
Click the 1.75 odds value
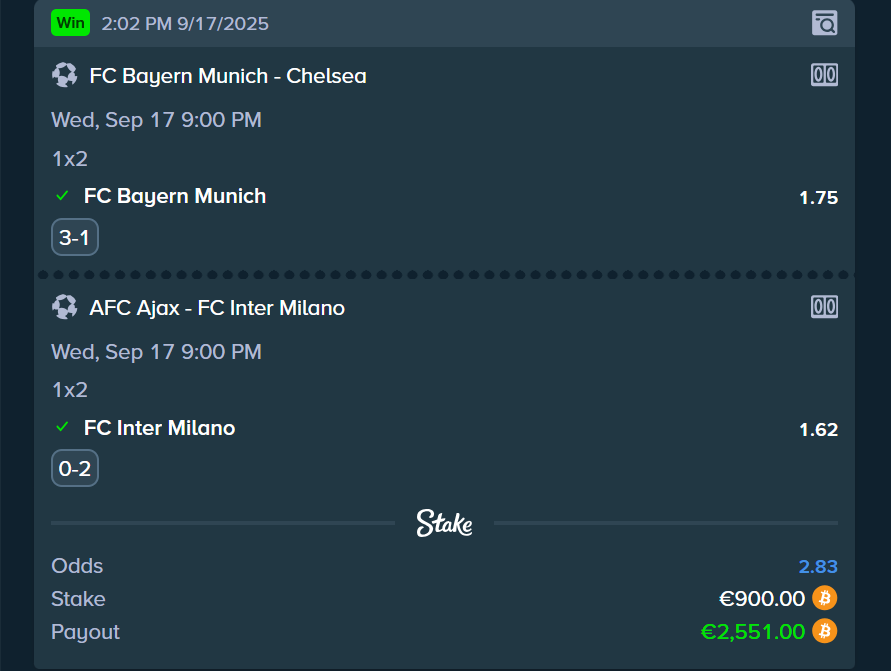[818, 198]
